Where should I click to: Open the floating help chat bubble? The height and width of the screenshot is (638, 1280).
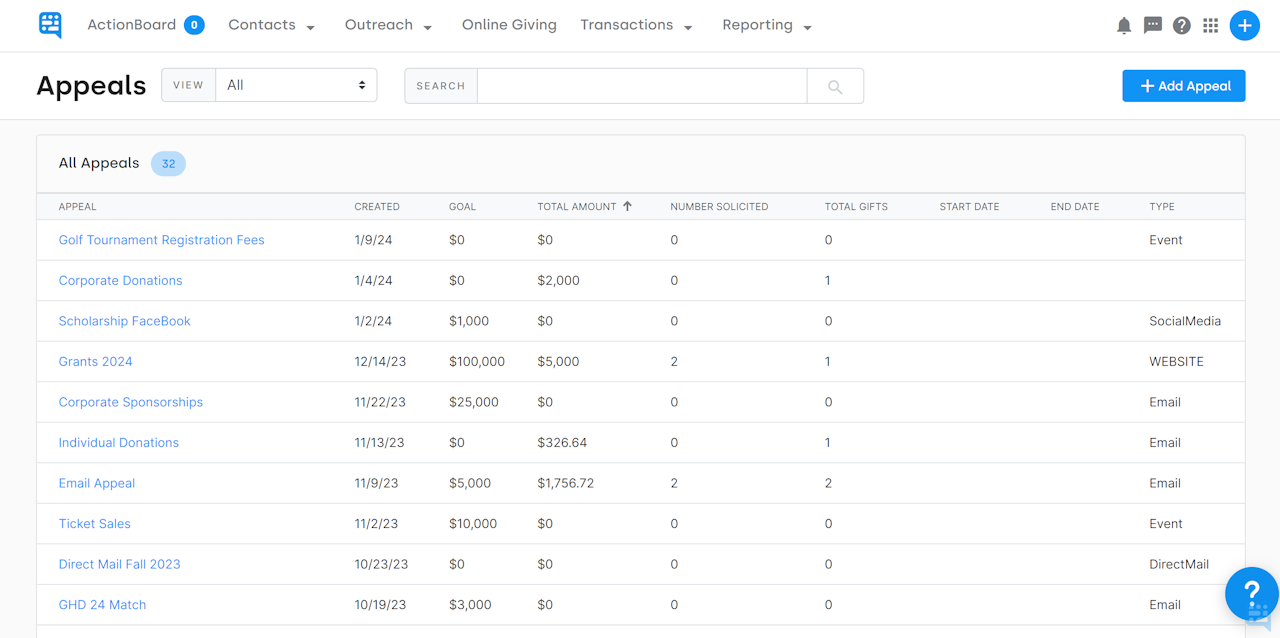(1251, 595)
